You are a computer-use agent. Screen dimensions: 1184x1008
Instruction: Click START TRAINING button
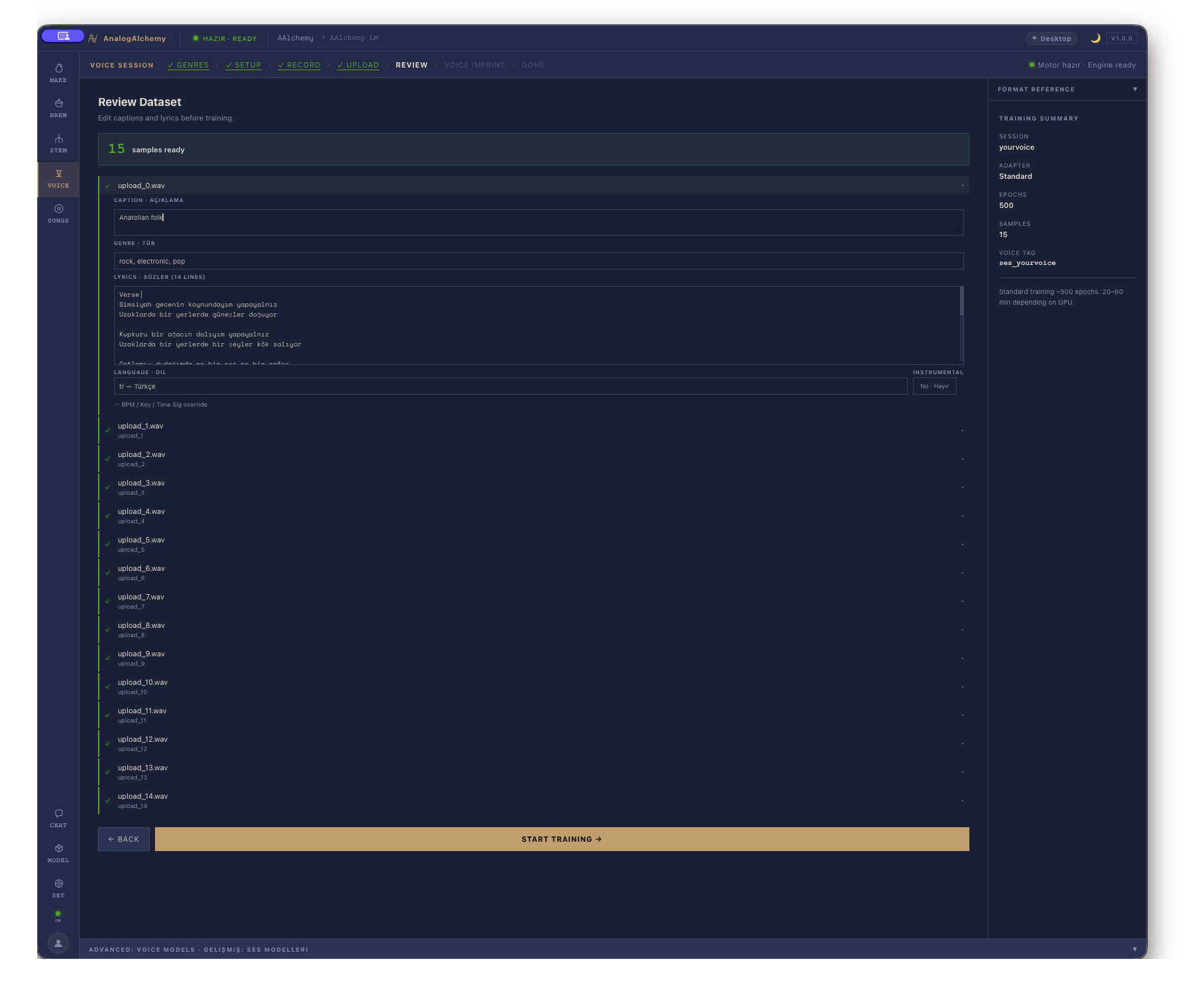pyautogui.click(x=562, y=839)
